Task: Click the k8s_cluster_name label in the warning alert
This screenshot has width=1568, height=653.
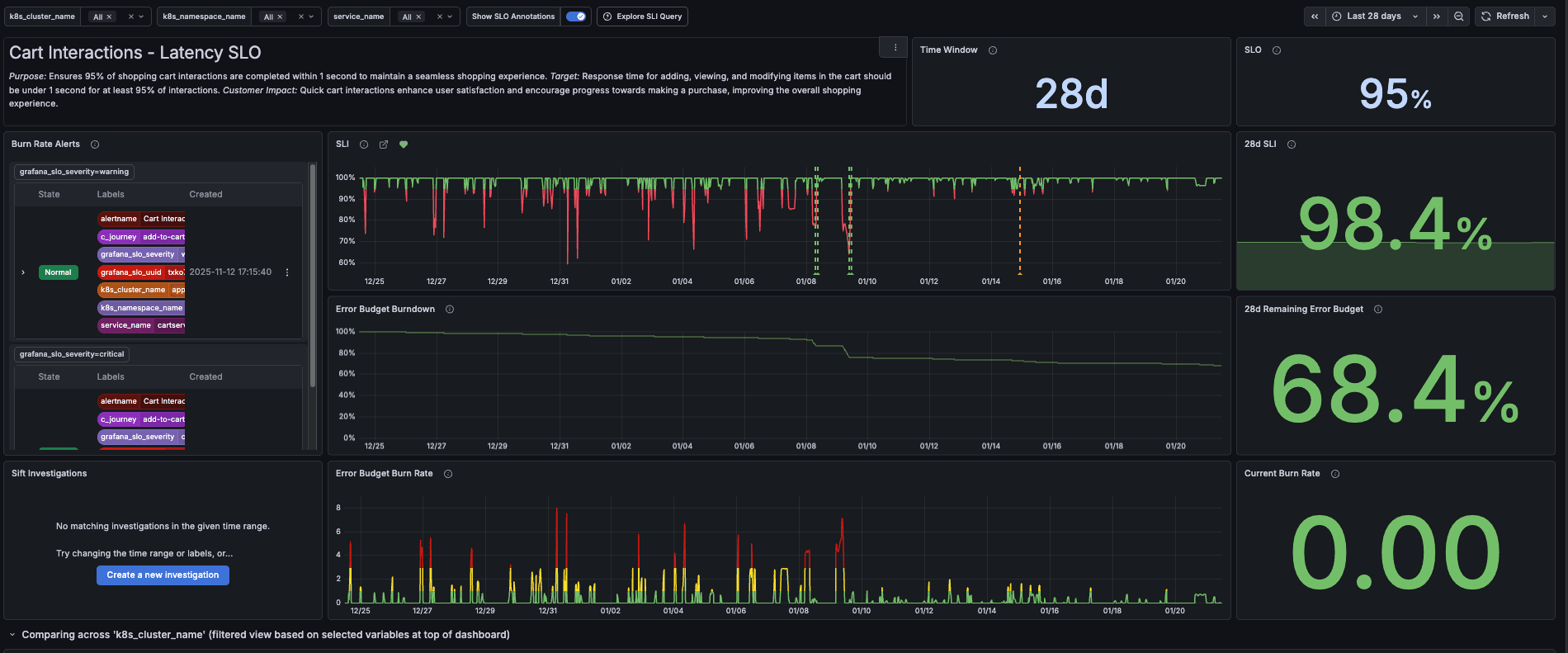Action: tap(141, 290)
